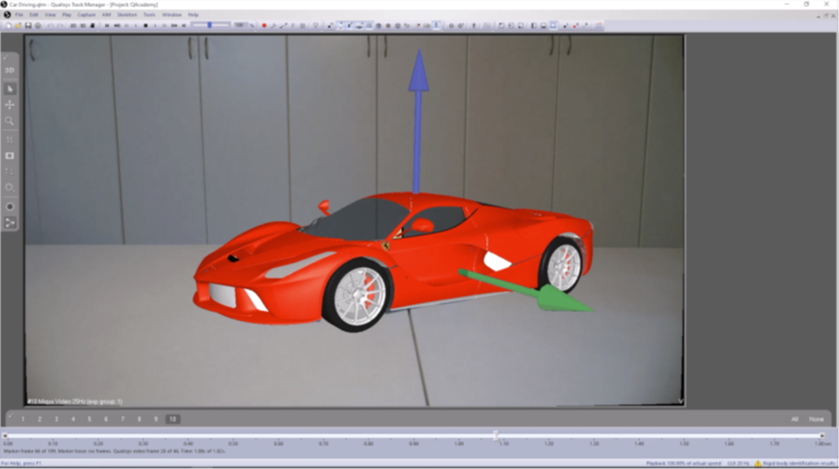The image size is (839, 469).
Task: Click the filled circle marker tool in side toolbar
Action: [x=10, y=206]
